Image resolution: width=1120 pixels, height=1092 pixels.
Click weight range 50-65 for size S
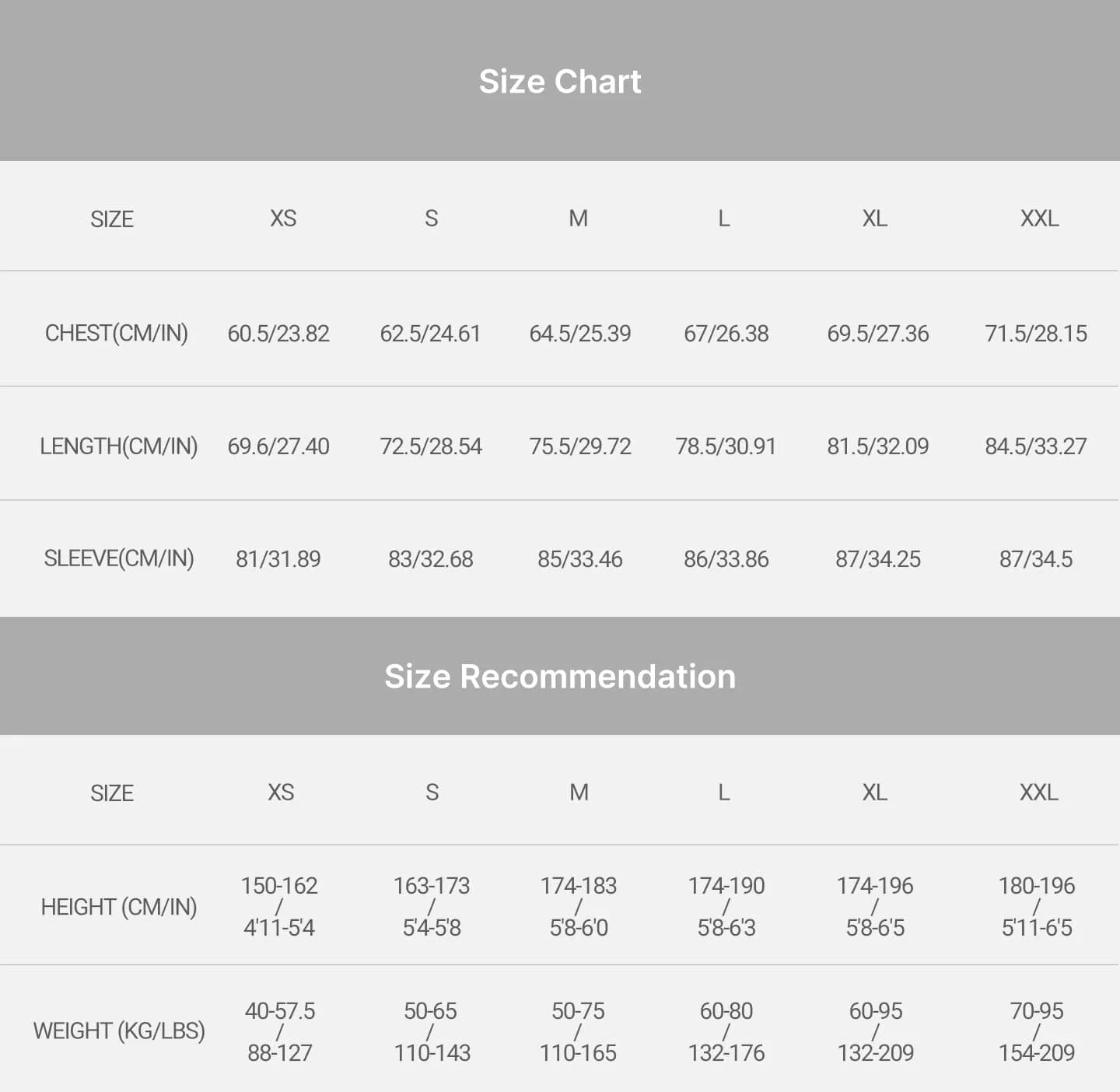point(431,1011)
